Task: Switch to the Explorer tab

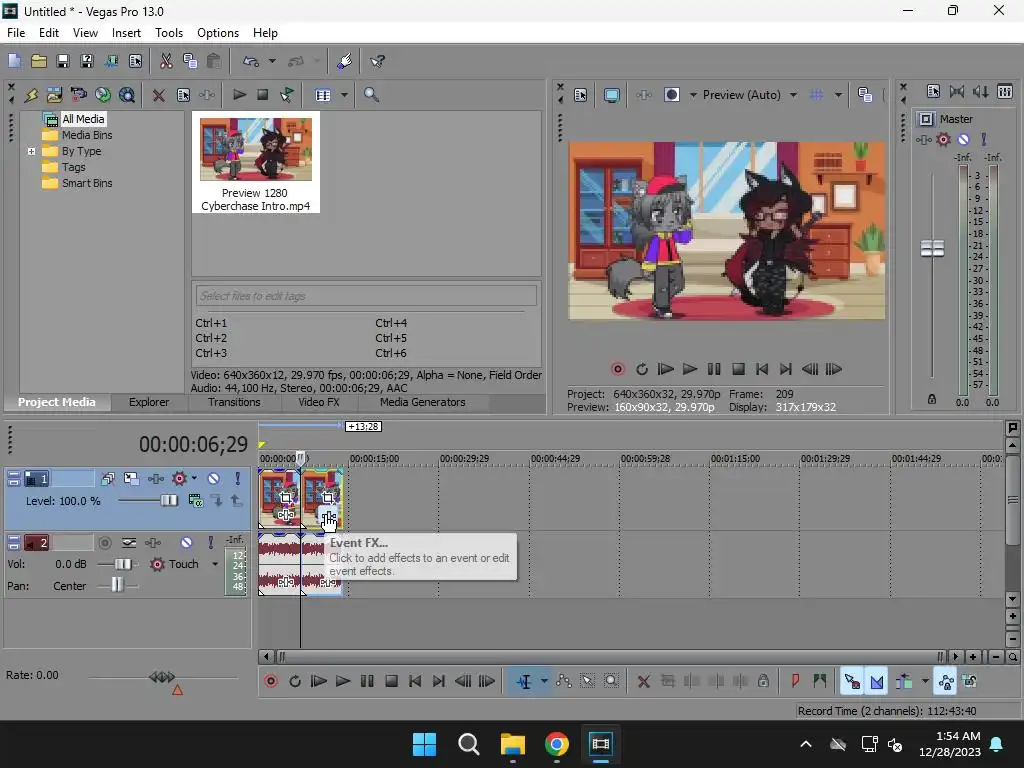Action: coord(149,402)
